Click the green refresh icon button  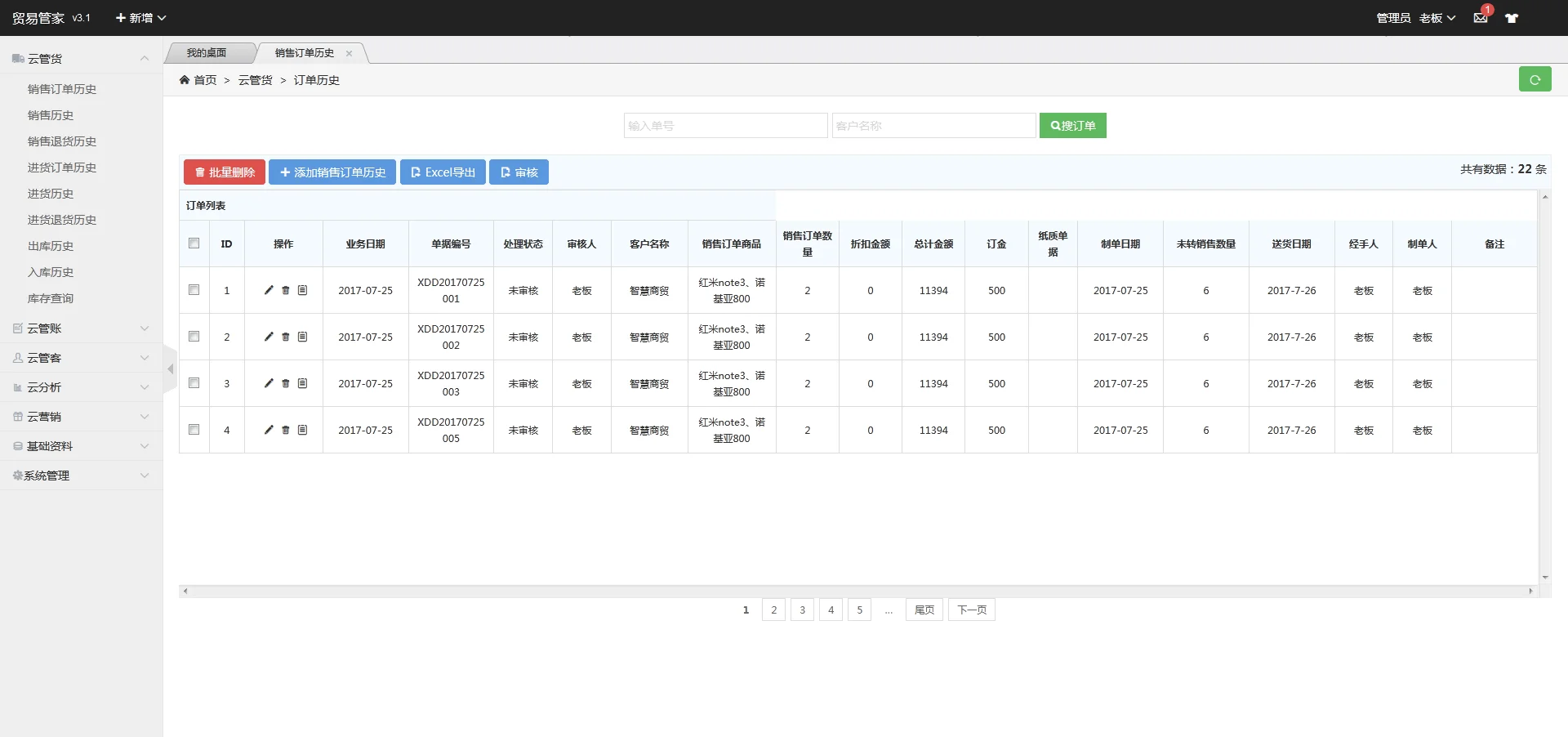1535,79
